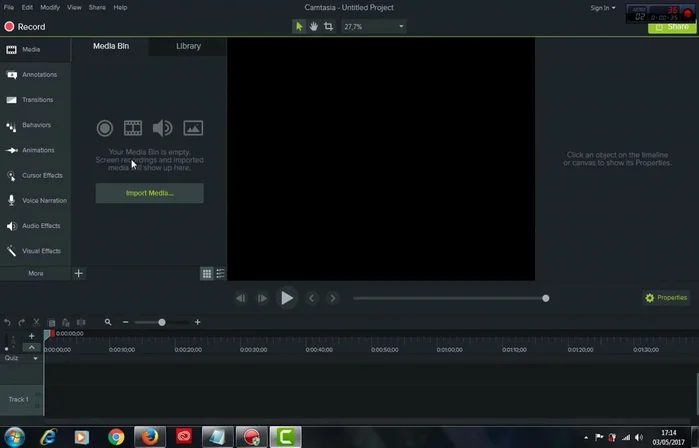Switch to the Media Bin tab
Screen dimensions: 699x448
[111, 46]
